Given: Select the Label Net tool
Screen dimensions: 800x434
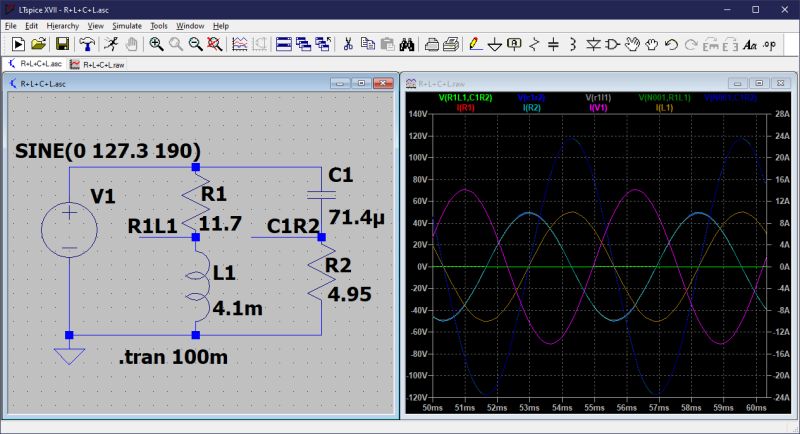Looking at the screenshot, I should pos(514,44).
